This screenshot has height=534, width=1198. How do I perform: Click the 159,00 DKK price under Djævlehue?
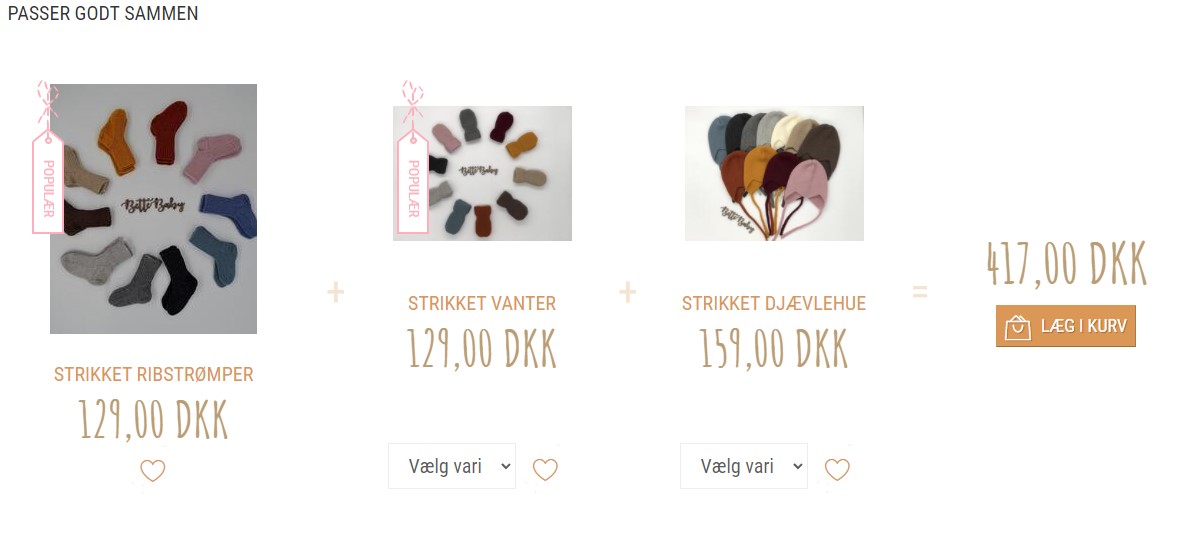(774, 348)
